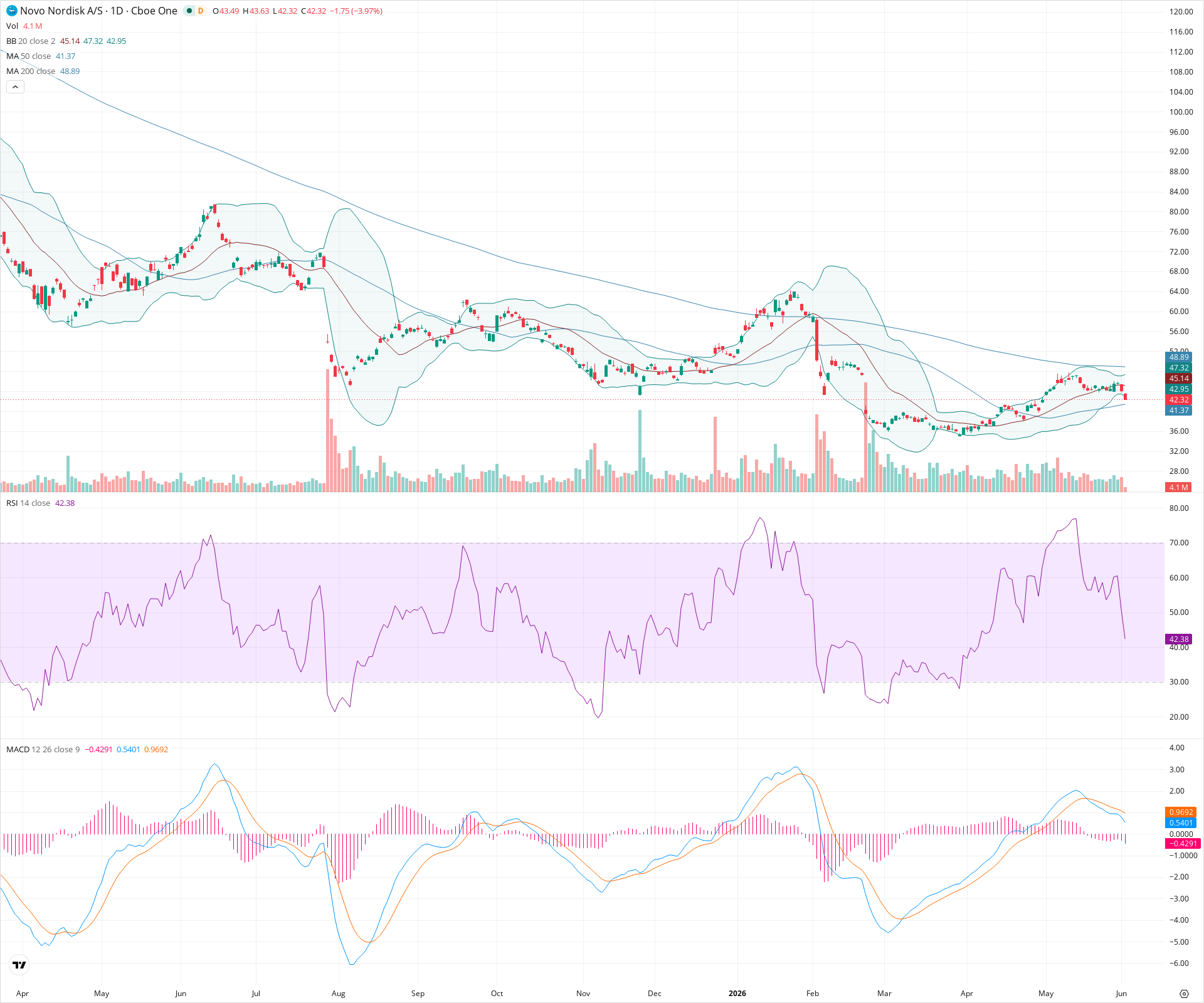Select the MA 200 close legend
Screen dimensions: 1204x1003
coord(31,71)
